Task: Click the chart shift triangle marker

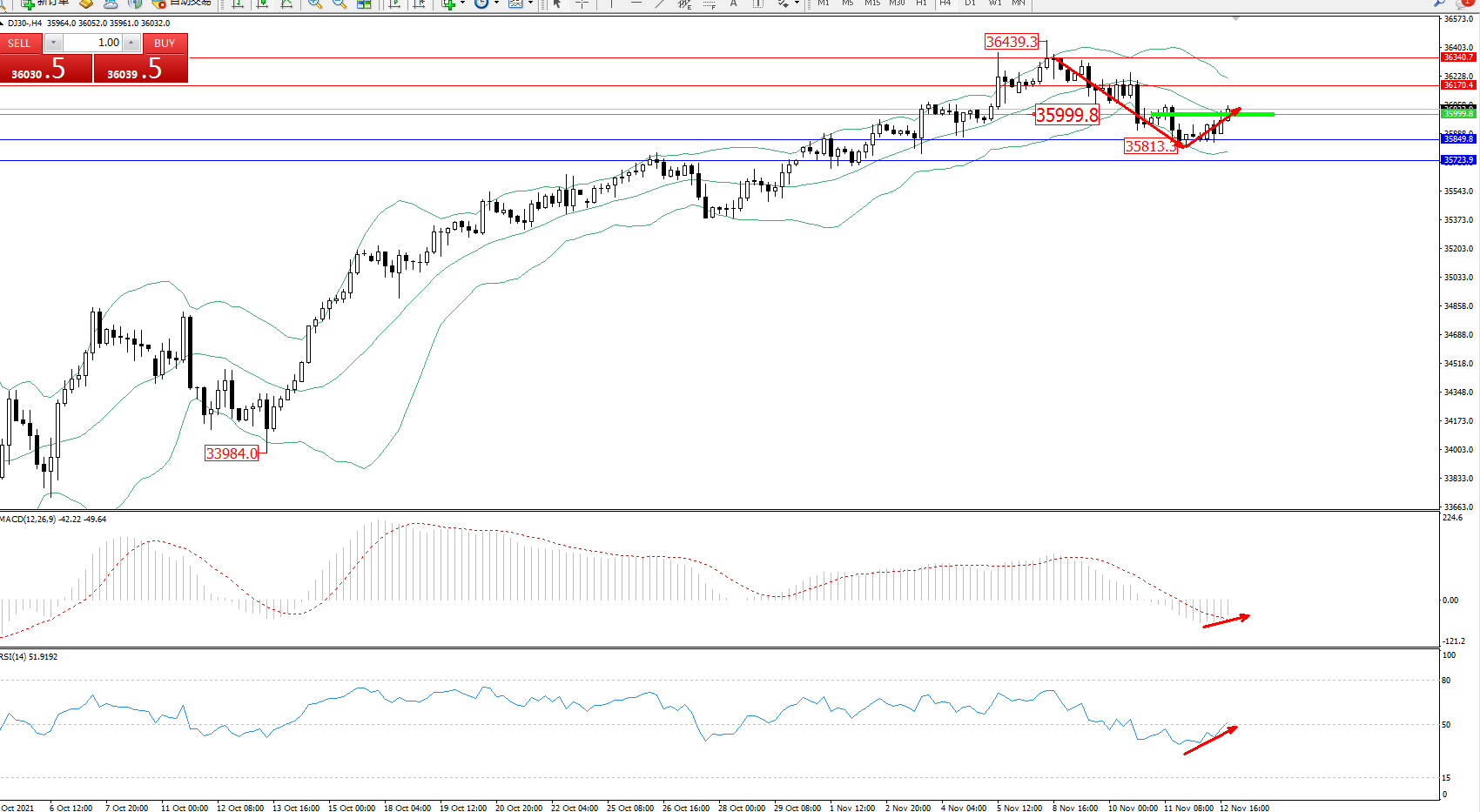Action: point(1236,18)
